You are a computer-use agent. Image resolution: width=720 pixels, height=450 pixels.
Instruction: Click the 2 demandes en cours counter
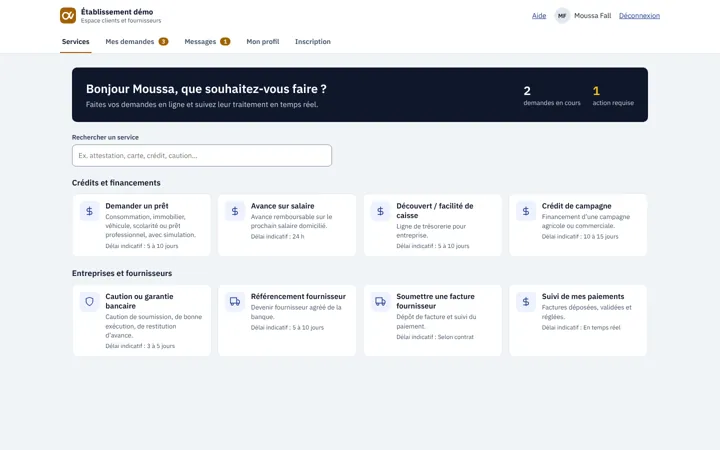[552, 96]
